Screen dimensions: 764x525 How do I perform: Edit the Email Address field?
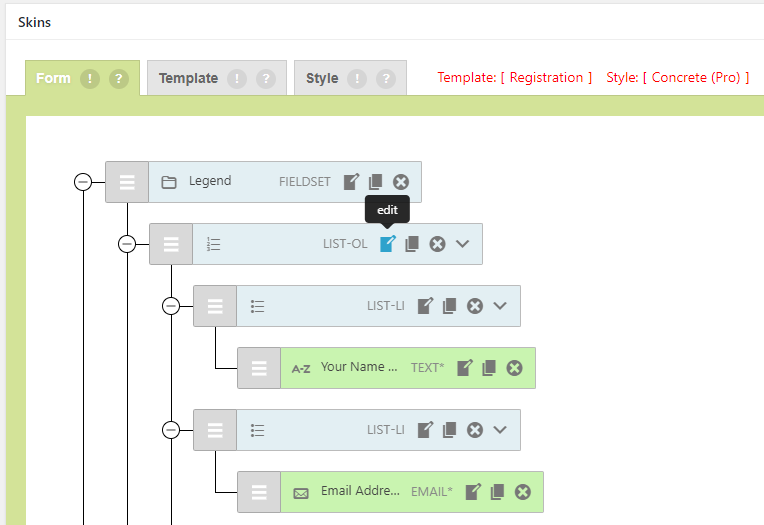click(473, 492)
